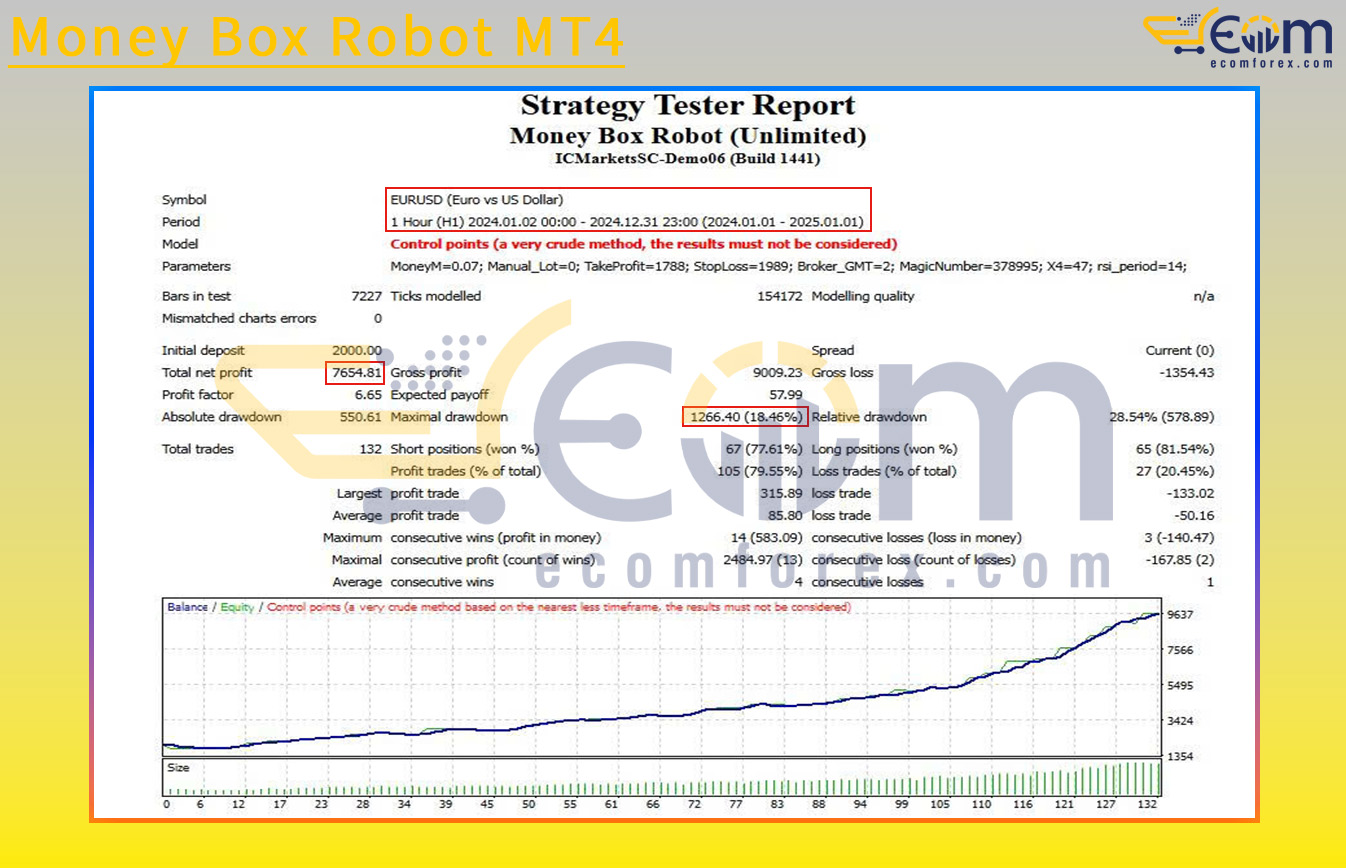The image size is (1346, 868).
Task: Click the Symbol row label
Action: [184, 200]
